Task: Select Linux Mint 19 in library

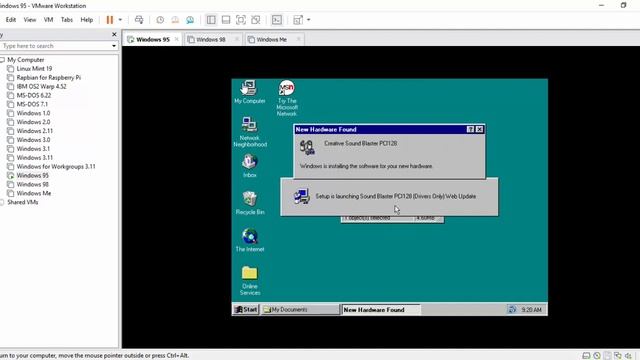Action: point(34,69)
